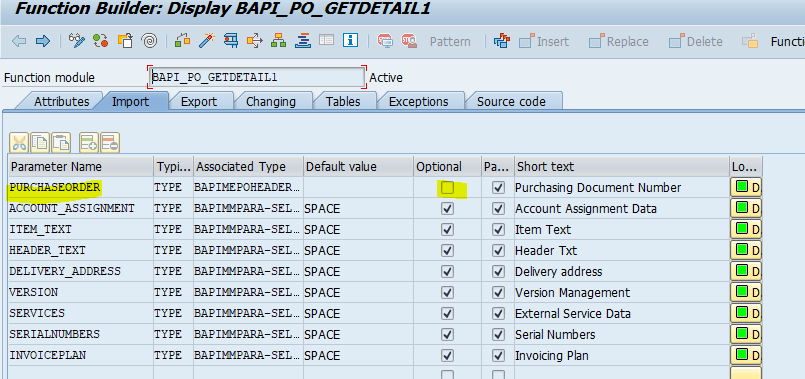Untick Optional checkbox for ACCOUNT_ASSIGNMENT
The image size is (805, 379).
tap(448, 209)
